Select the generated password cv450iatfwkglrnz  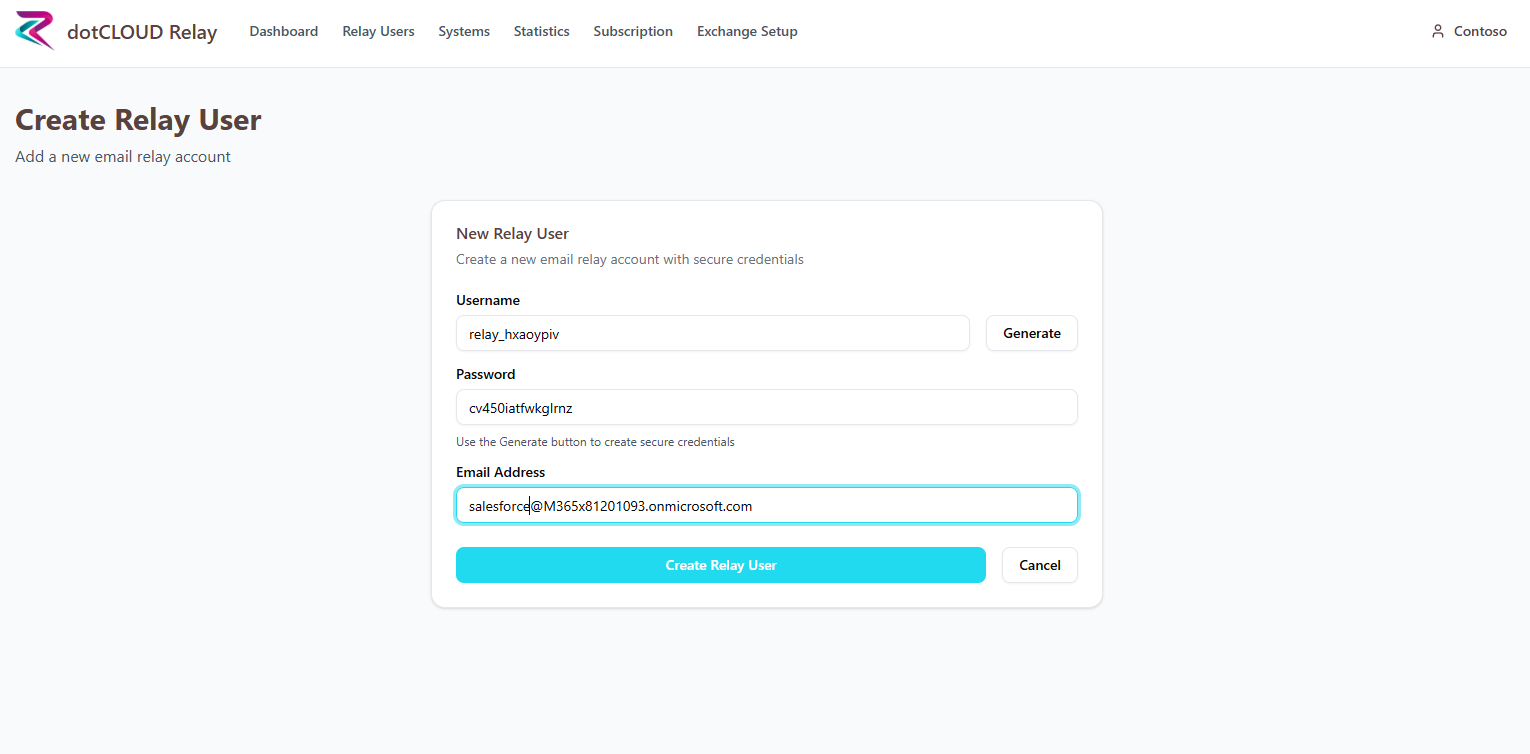coord(520,407)
